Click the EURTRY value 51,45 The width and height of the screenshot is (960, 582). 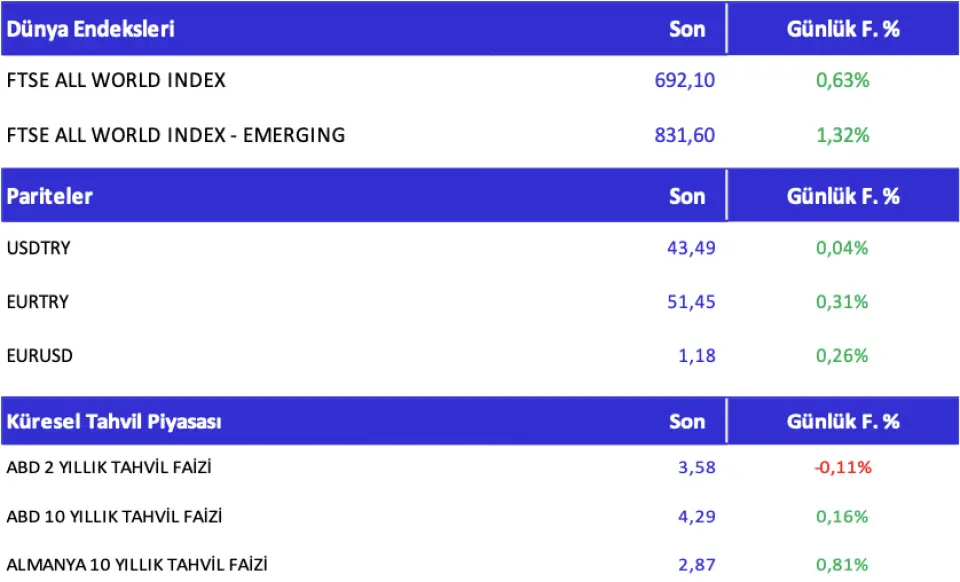tap(691, 301)
